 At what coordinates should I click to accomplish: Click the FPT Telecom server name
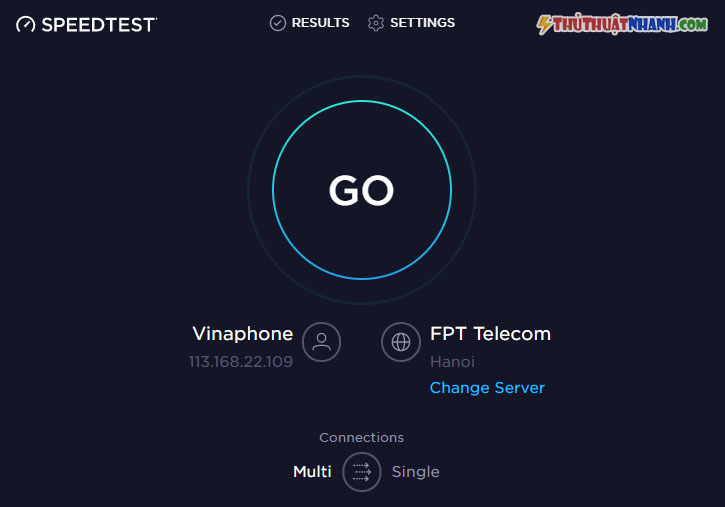(491, 334)
